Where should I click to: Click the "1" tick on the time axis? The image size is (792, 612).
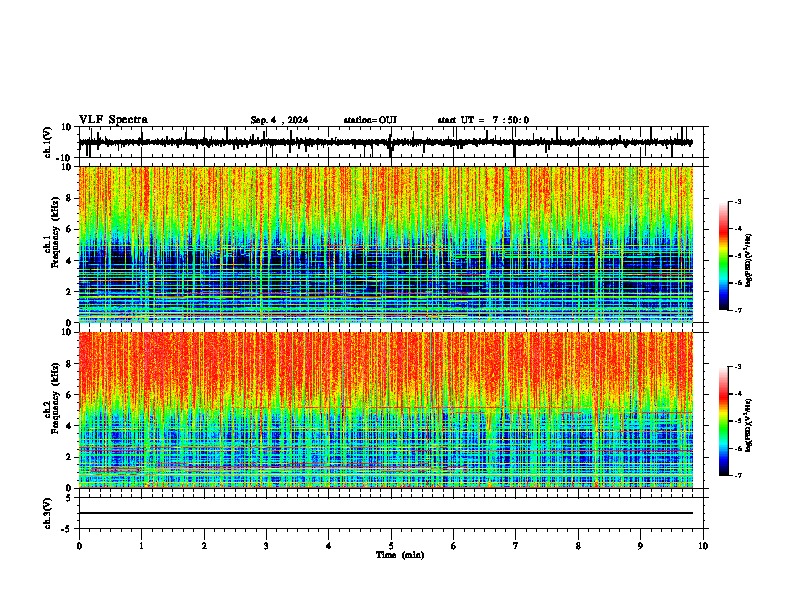pyautogui.click(x=141, y=546)
